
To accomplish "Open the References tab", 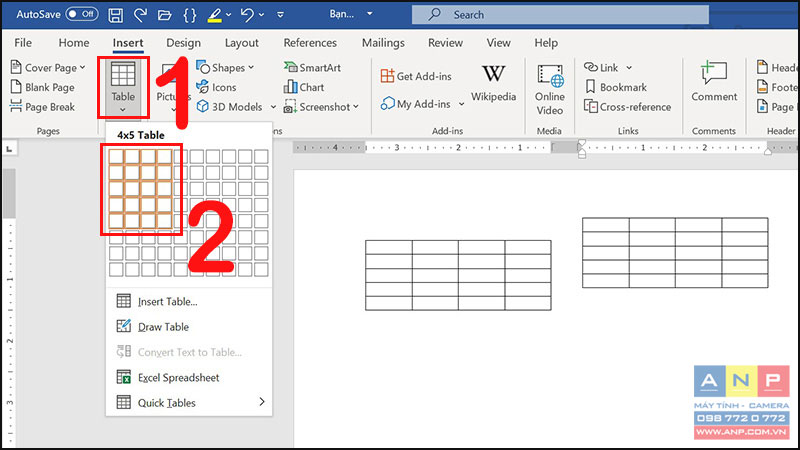I will click(310, 43).
